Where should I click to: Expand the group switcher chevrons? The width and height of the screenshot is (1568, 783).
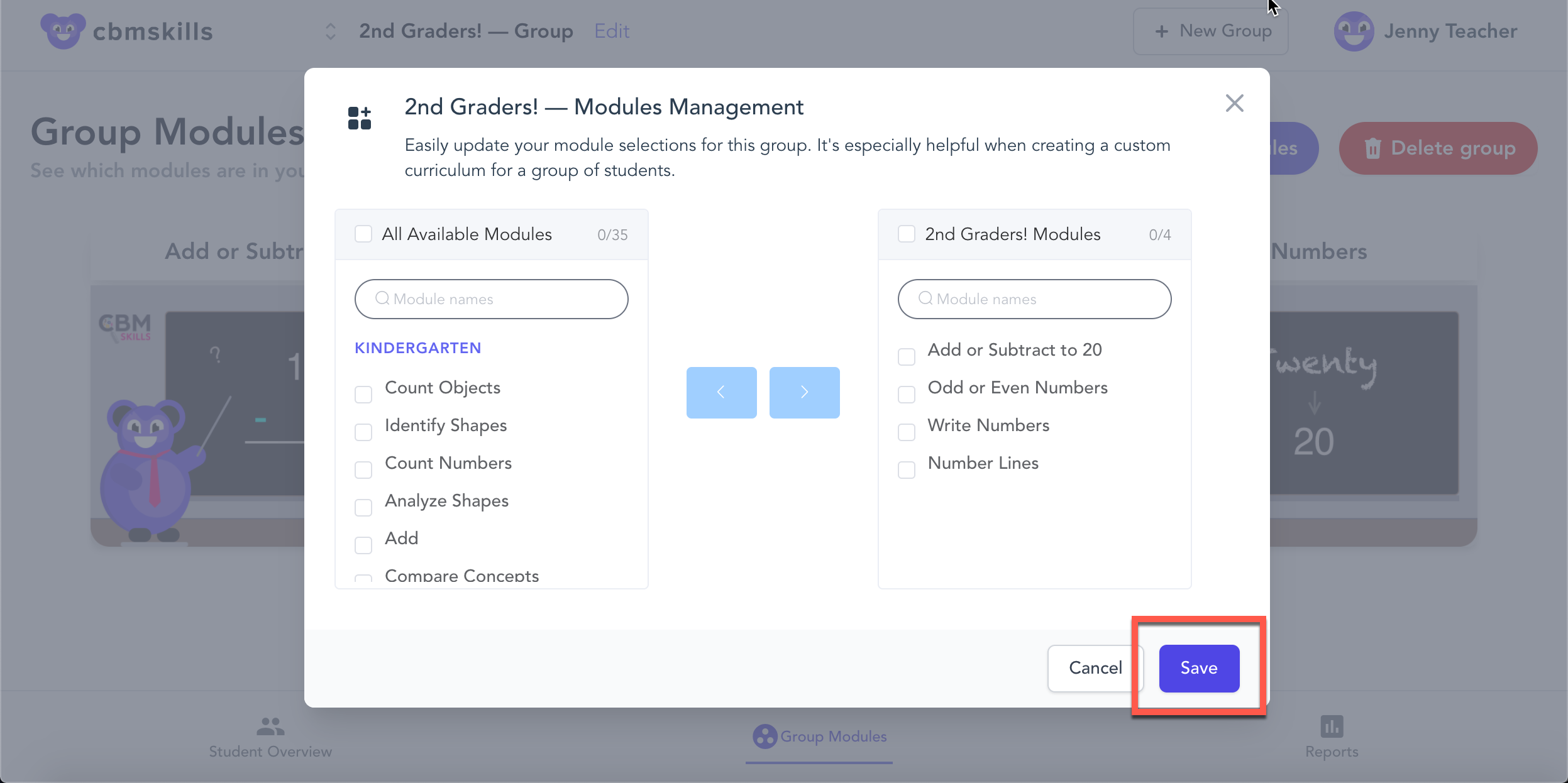pos(330,31)
